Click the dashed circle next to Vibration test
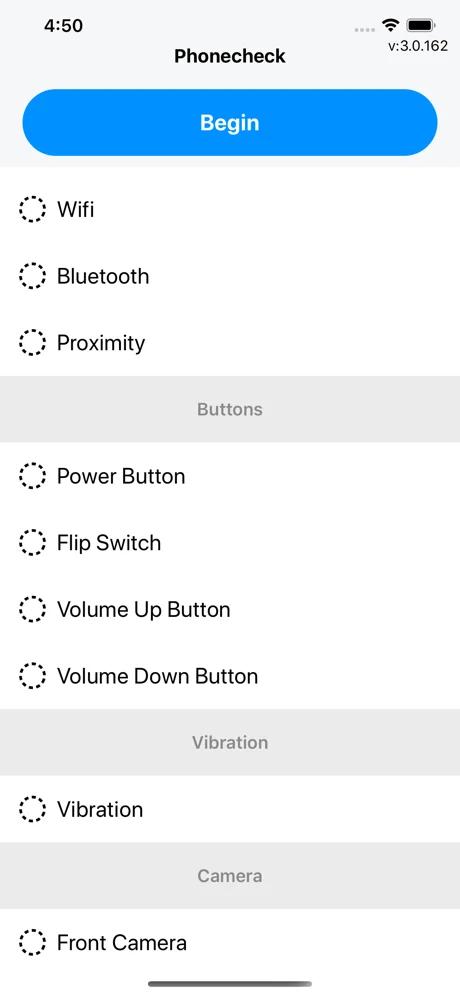The width and height of the screenshot is (460, 996). pos(32,809)
